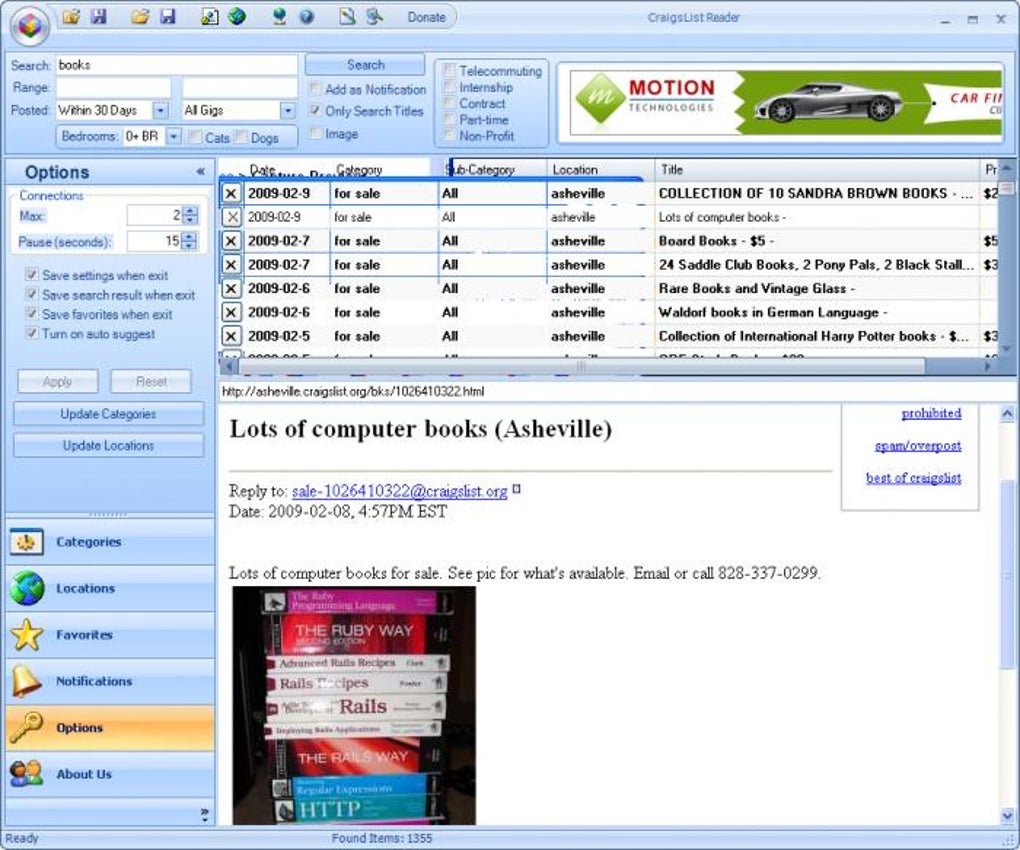Click the Favorites star icon
Screen dimensions: 1020x850
[x=27, y=635]
